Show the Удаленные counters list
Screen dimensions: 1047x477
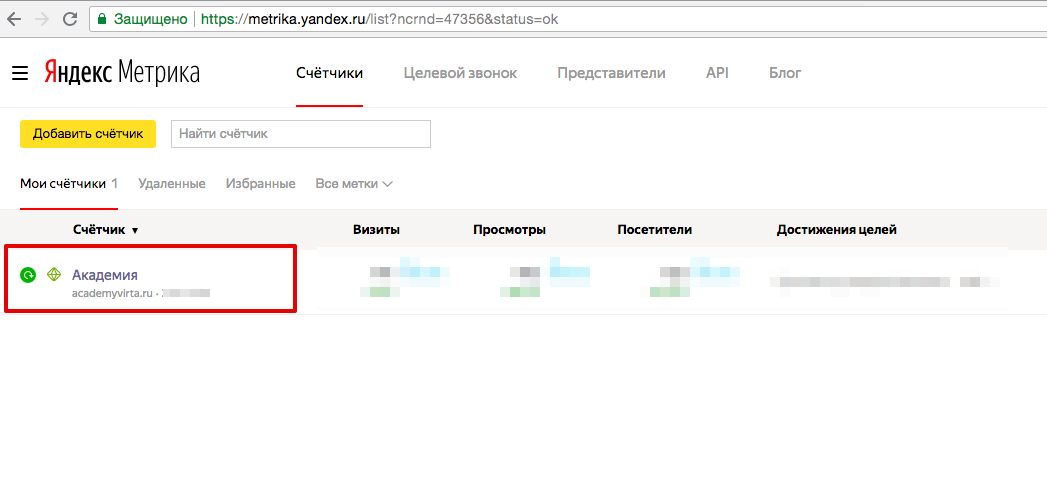(x=172, y=184)
